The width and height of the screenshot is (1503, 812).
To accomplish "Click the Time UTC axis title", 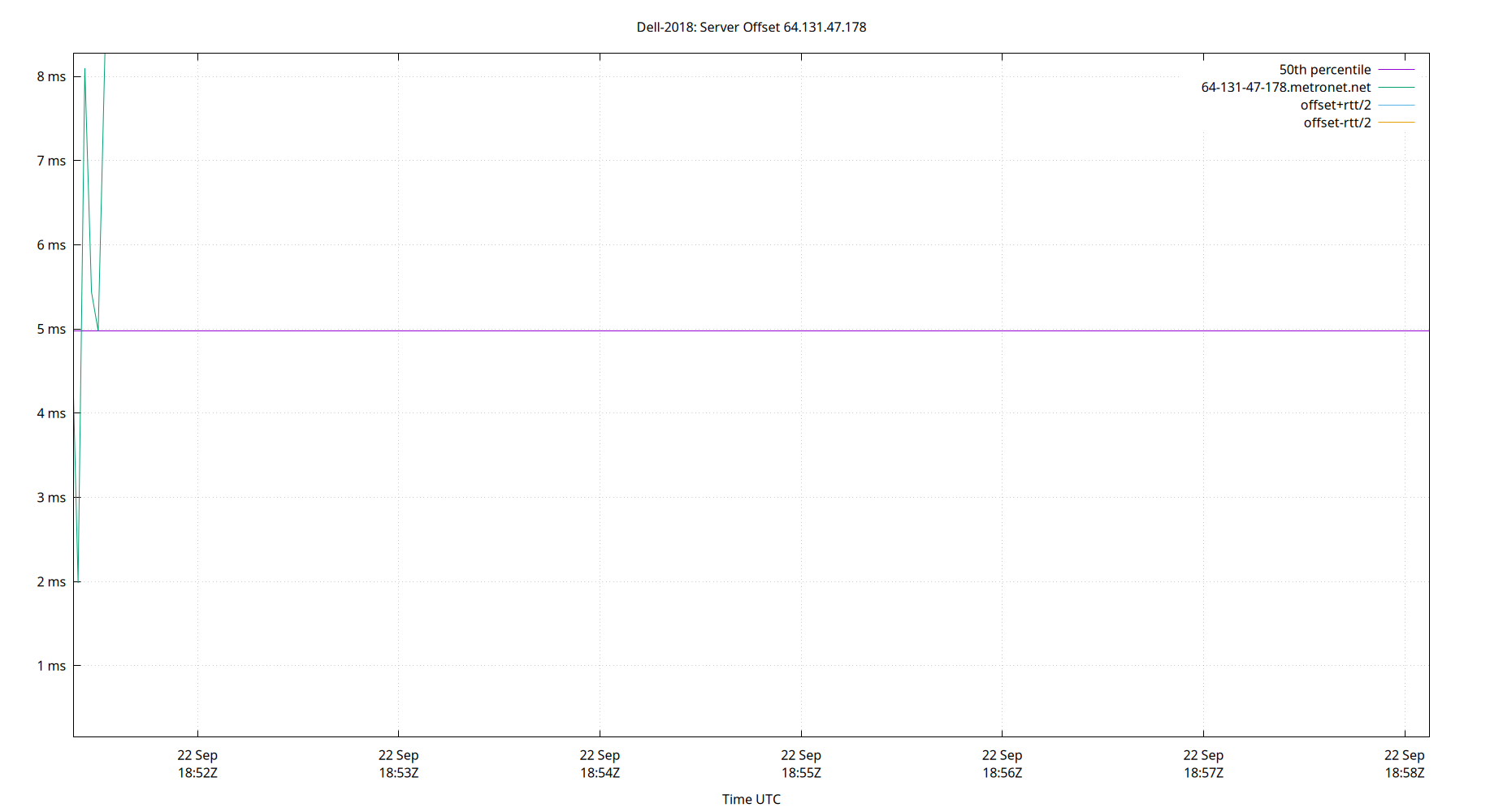I will (x=751, y=800).
